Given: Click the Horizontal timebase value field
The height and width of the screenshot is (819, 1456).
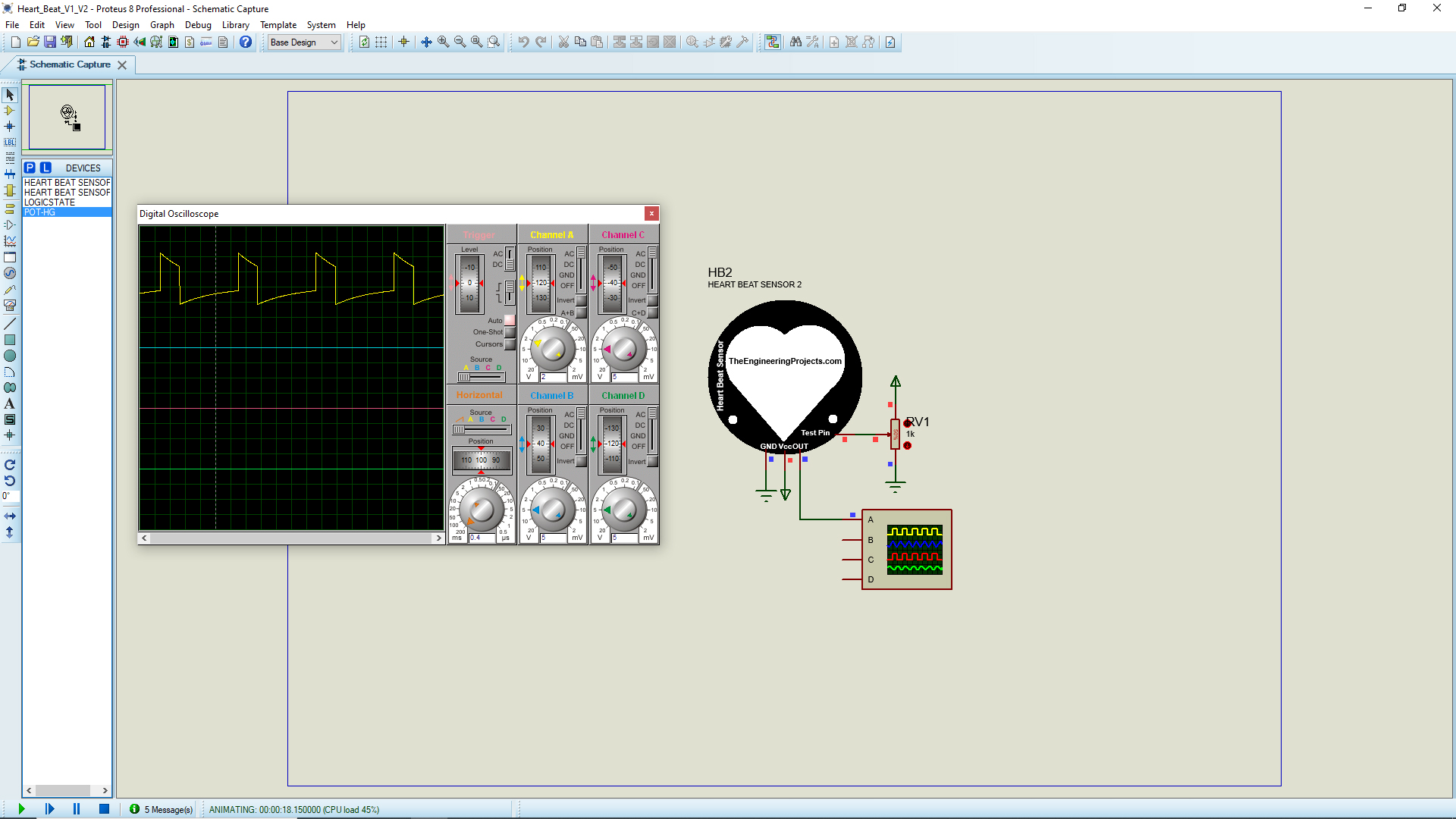Looking at the screenshot, I should pos(482,538).
